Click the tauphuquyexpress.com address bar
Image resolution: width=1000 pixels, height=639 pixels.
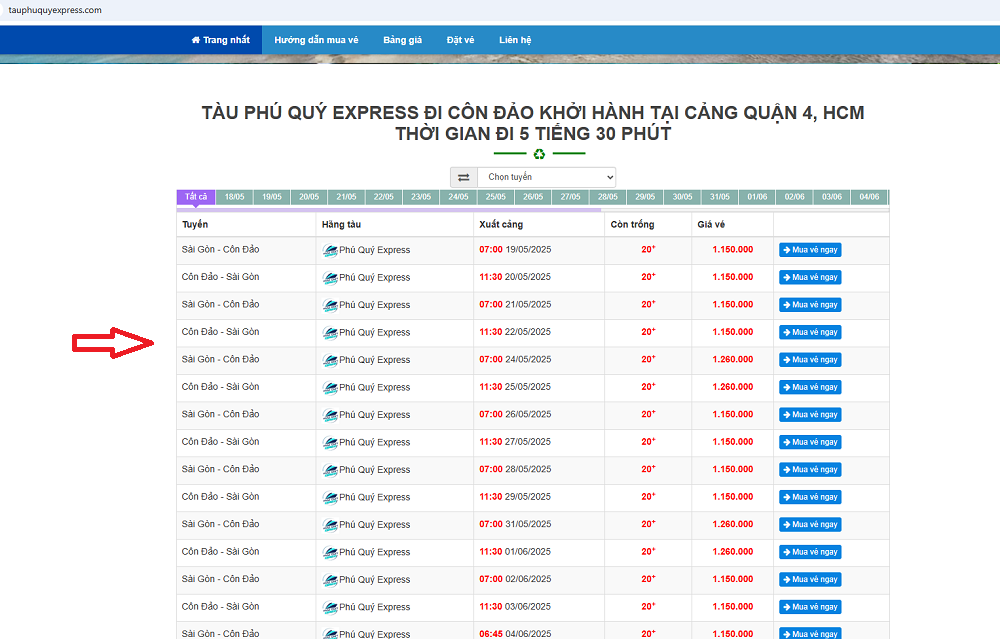pyautogui.click(x=55, y=10)
